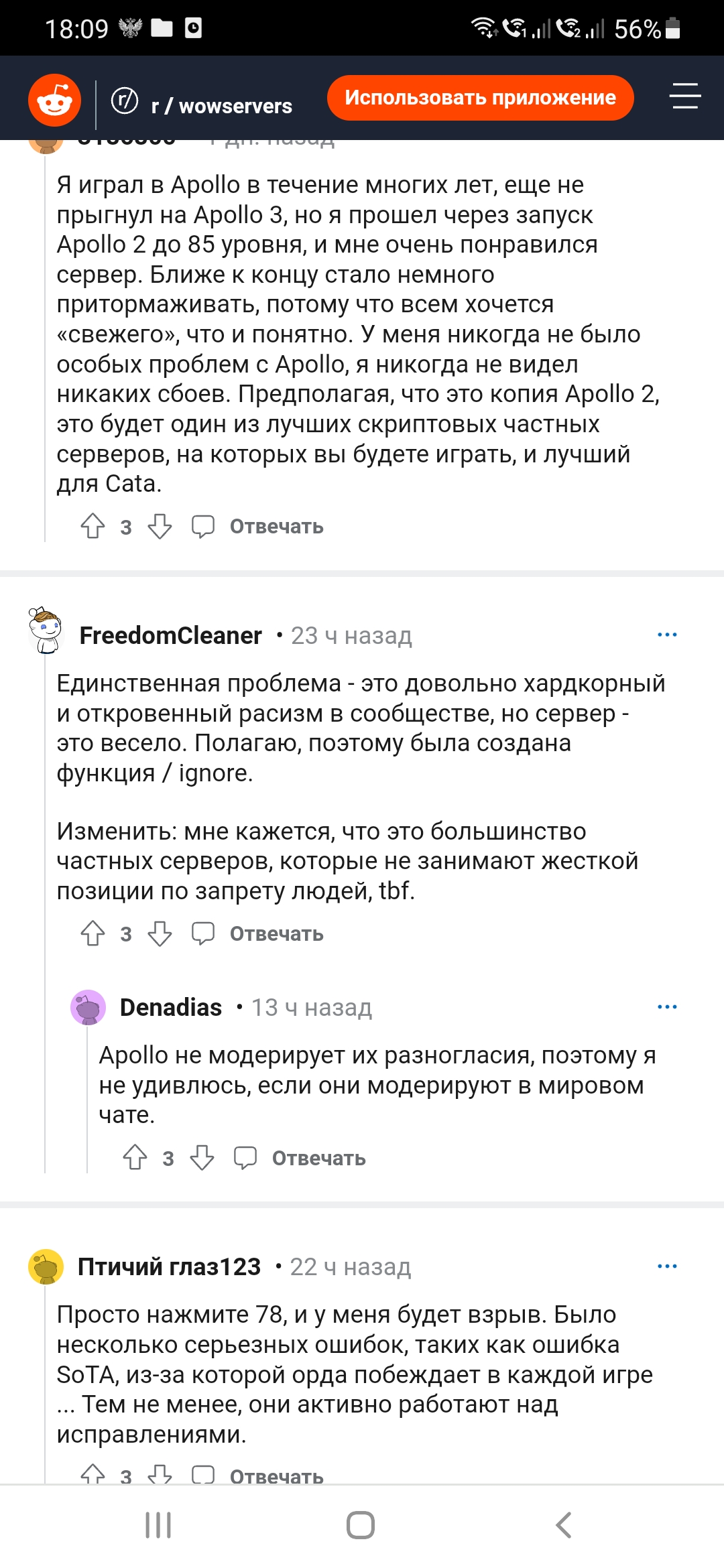Open FreedomCleaner's profile avatar
The image size is (724, 1568).
pos(46,631)
